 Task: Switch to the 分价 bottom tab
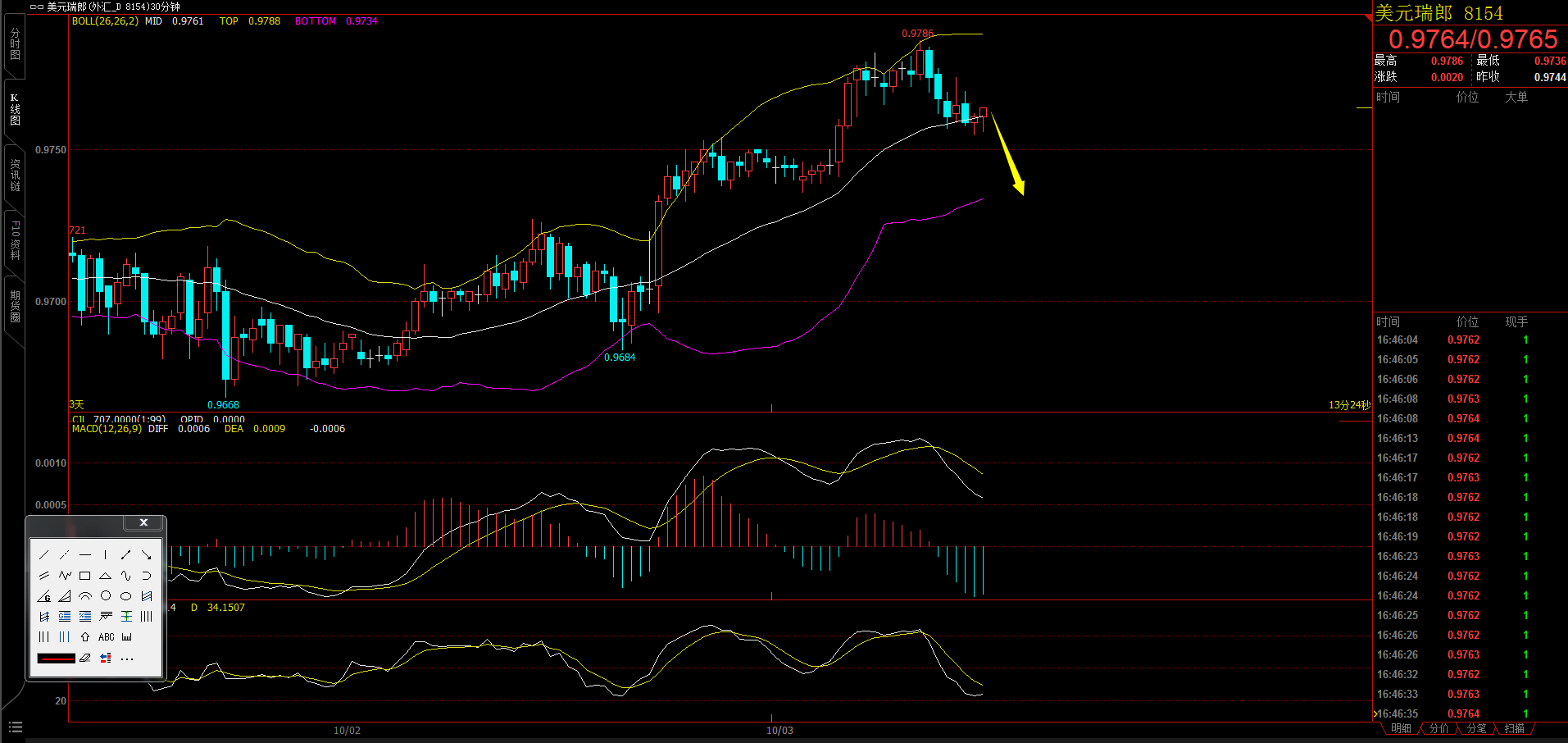1438,728
